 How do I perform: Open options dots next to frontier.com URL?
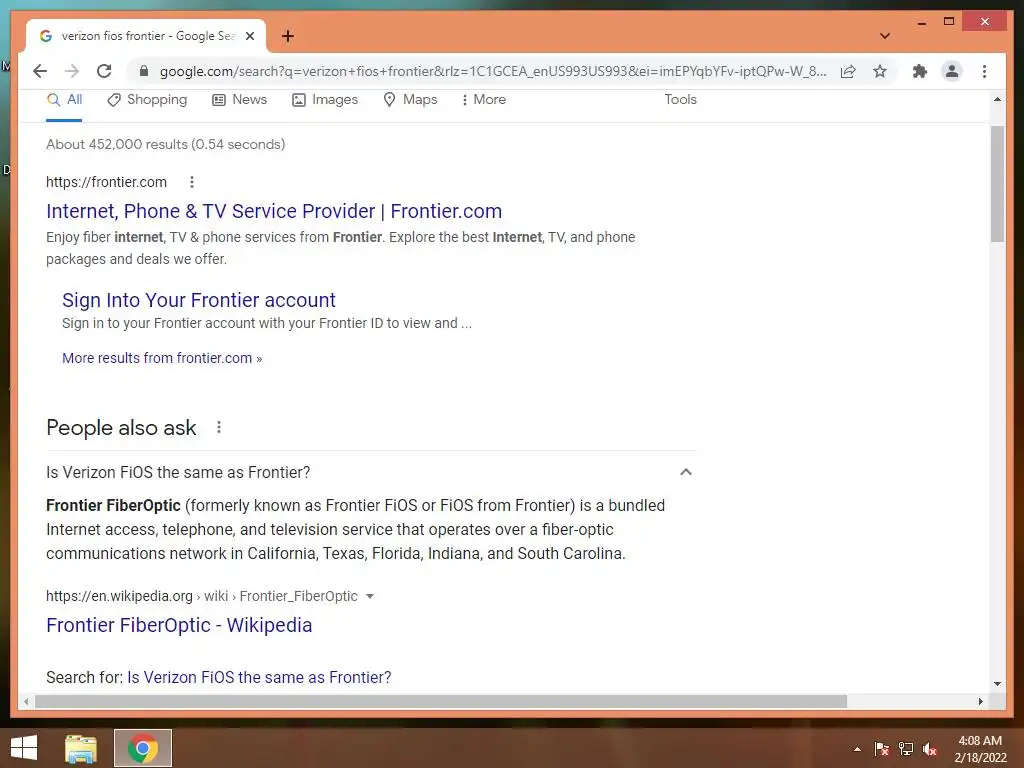pos(191,182)
